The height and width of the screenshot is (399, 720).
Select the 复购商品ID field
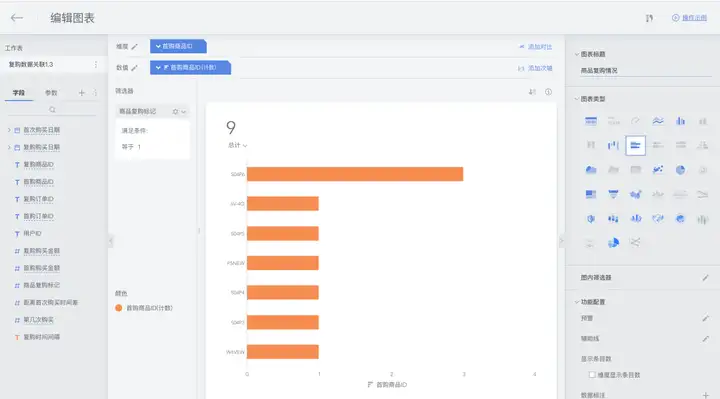(x=39, y=164)
